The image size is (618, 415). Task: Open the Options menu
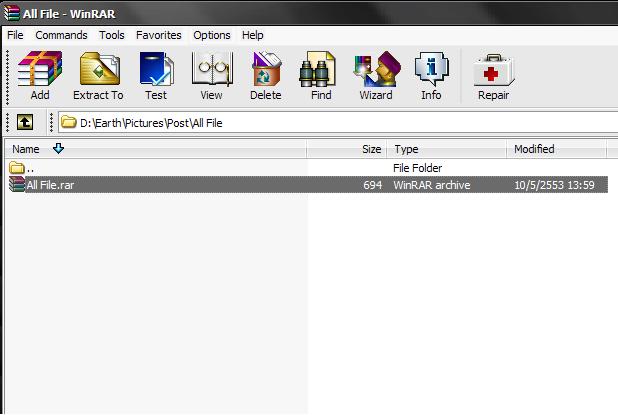pyautogui.click(x=212, y=35)
